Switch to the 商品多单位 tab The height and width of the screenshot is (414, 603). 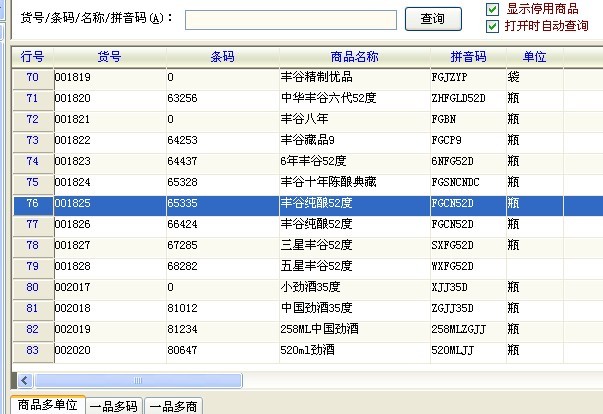point(48,405)
